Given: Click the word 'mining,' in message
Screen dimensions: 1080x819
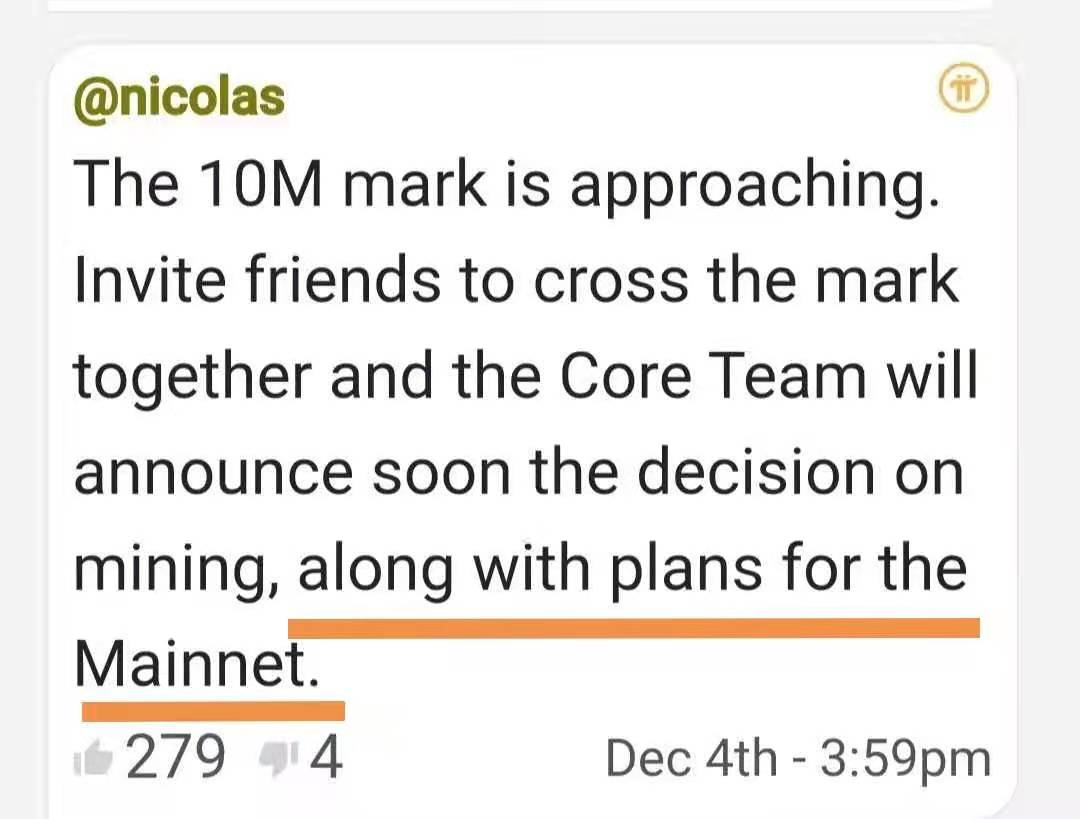Looking at the screenshot, I should (176, 571).
